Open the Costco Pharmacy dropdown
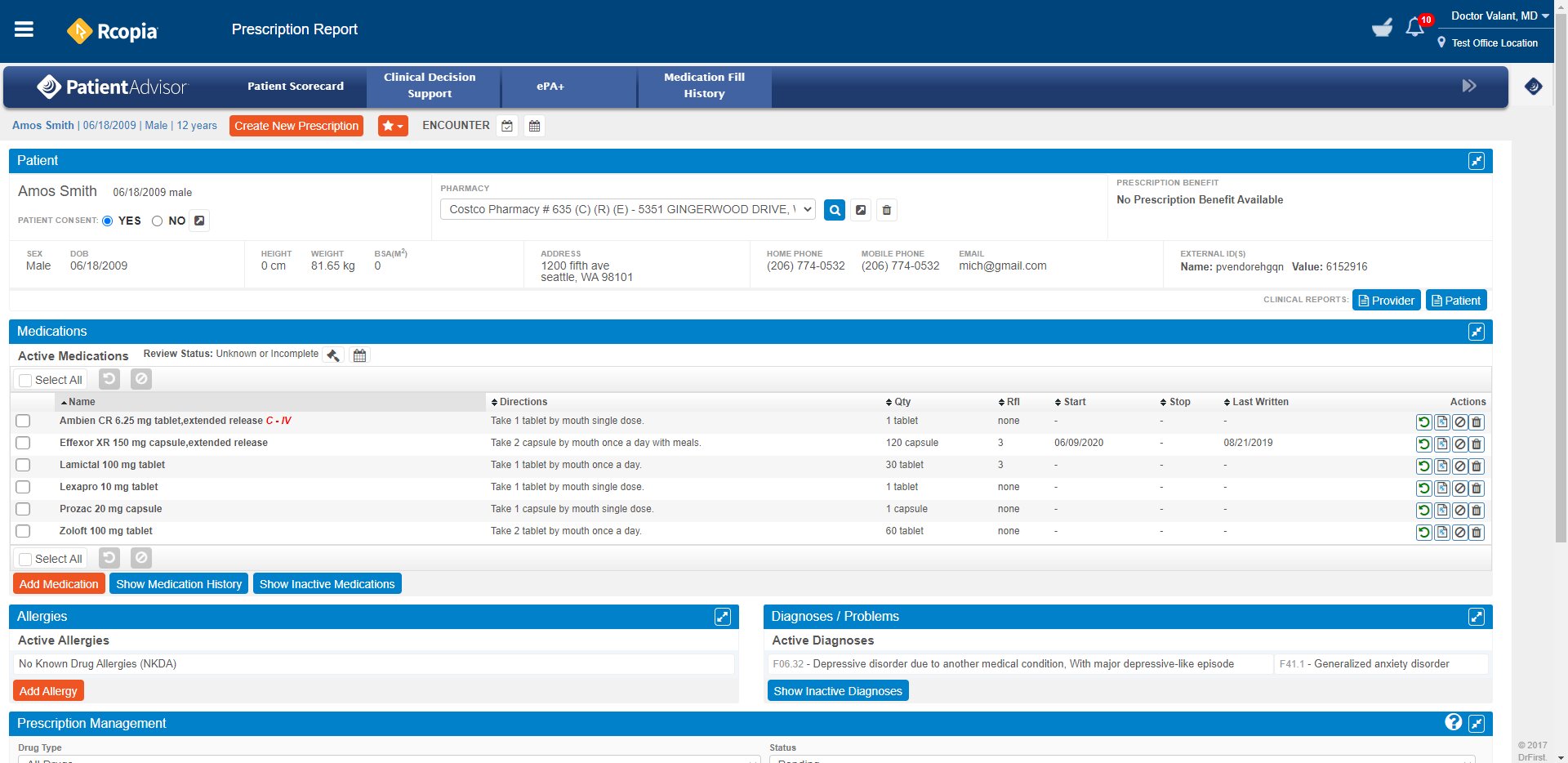This screenshot has height=763, width=1568. [x=627, y=210]
